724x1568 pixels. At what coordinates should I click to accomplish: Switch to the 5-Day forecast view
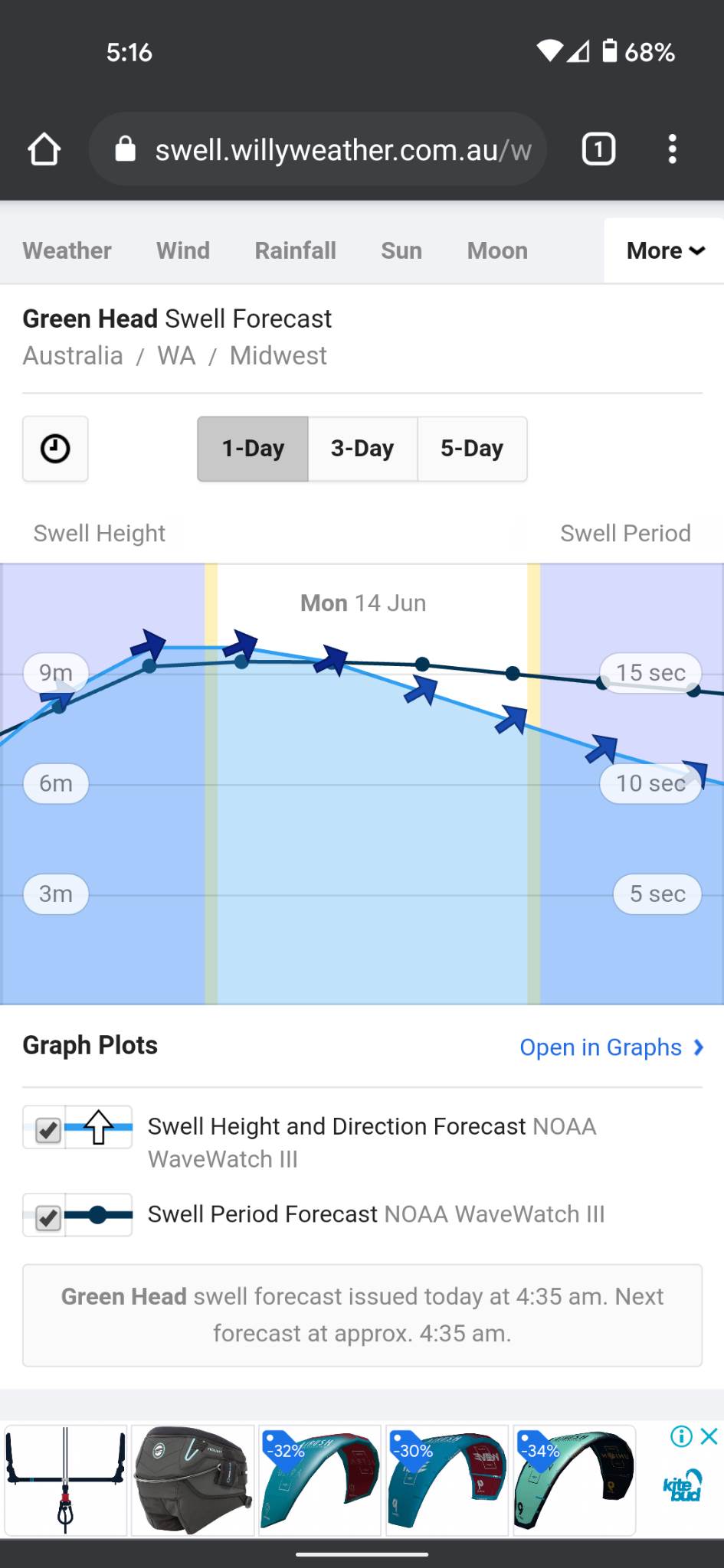[471, 449]
